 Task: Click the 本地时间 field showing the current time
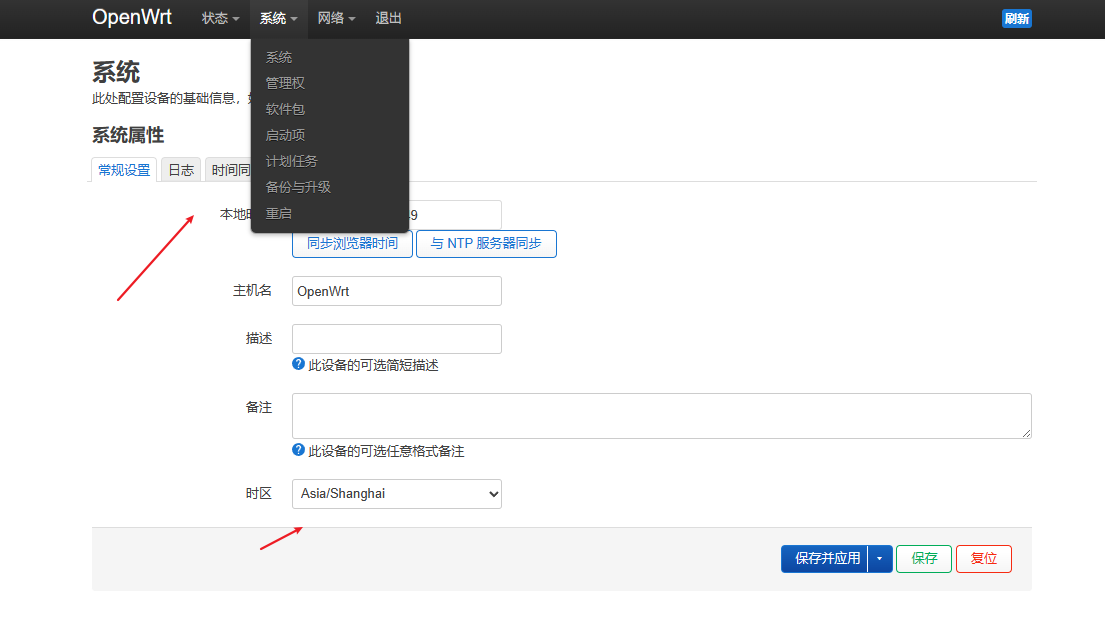click(x=454, y=215)
